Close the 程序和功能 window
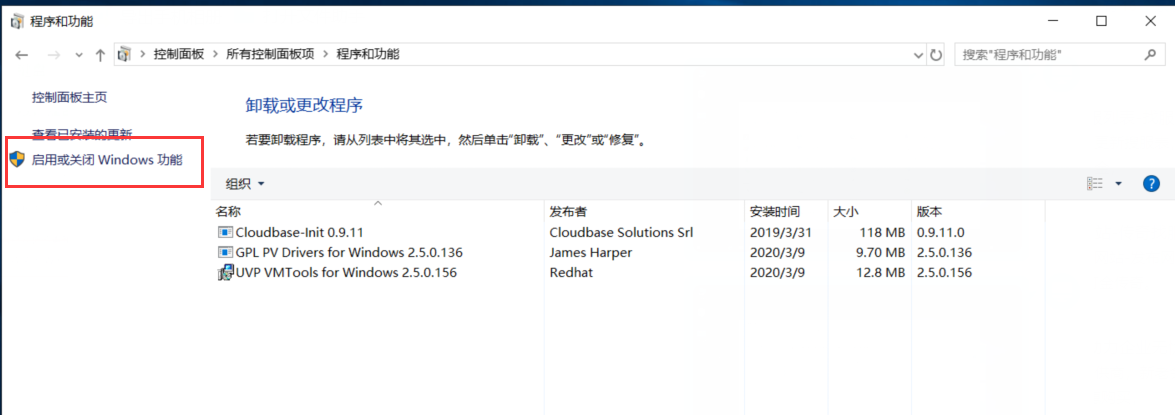Screen dimensions: 1175x415 tap(1150, 22)
